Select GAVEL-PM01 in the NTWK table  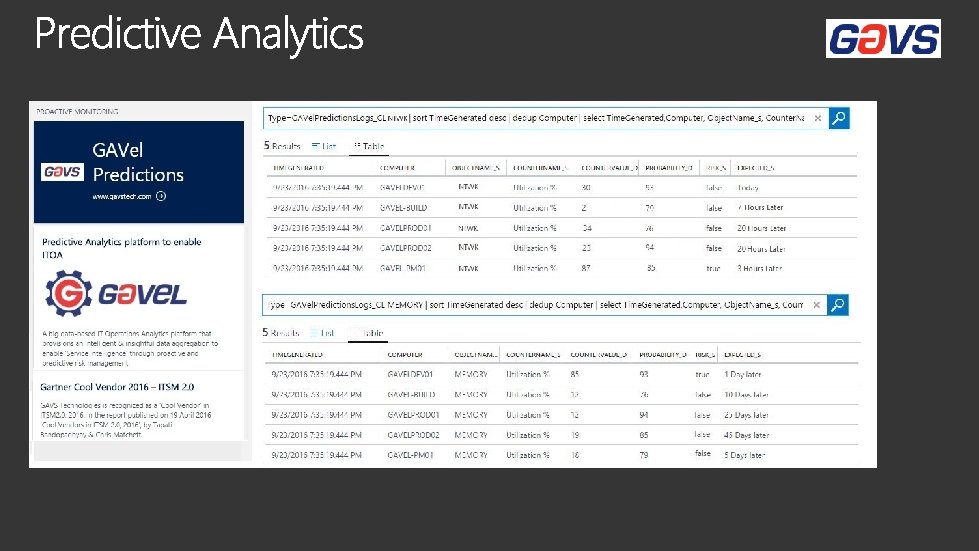402,268
